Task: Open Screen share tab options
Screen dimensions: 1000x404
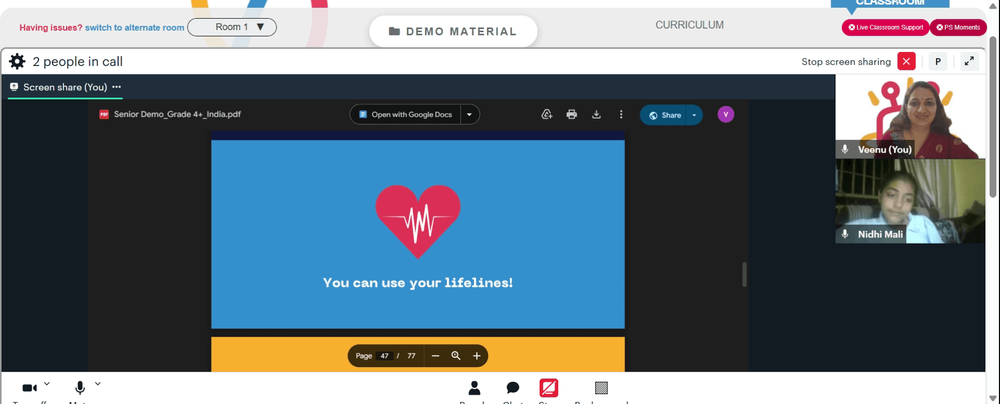Action: coord(117,87)
